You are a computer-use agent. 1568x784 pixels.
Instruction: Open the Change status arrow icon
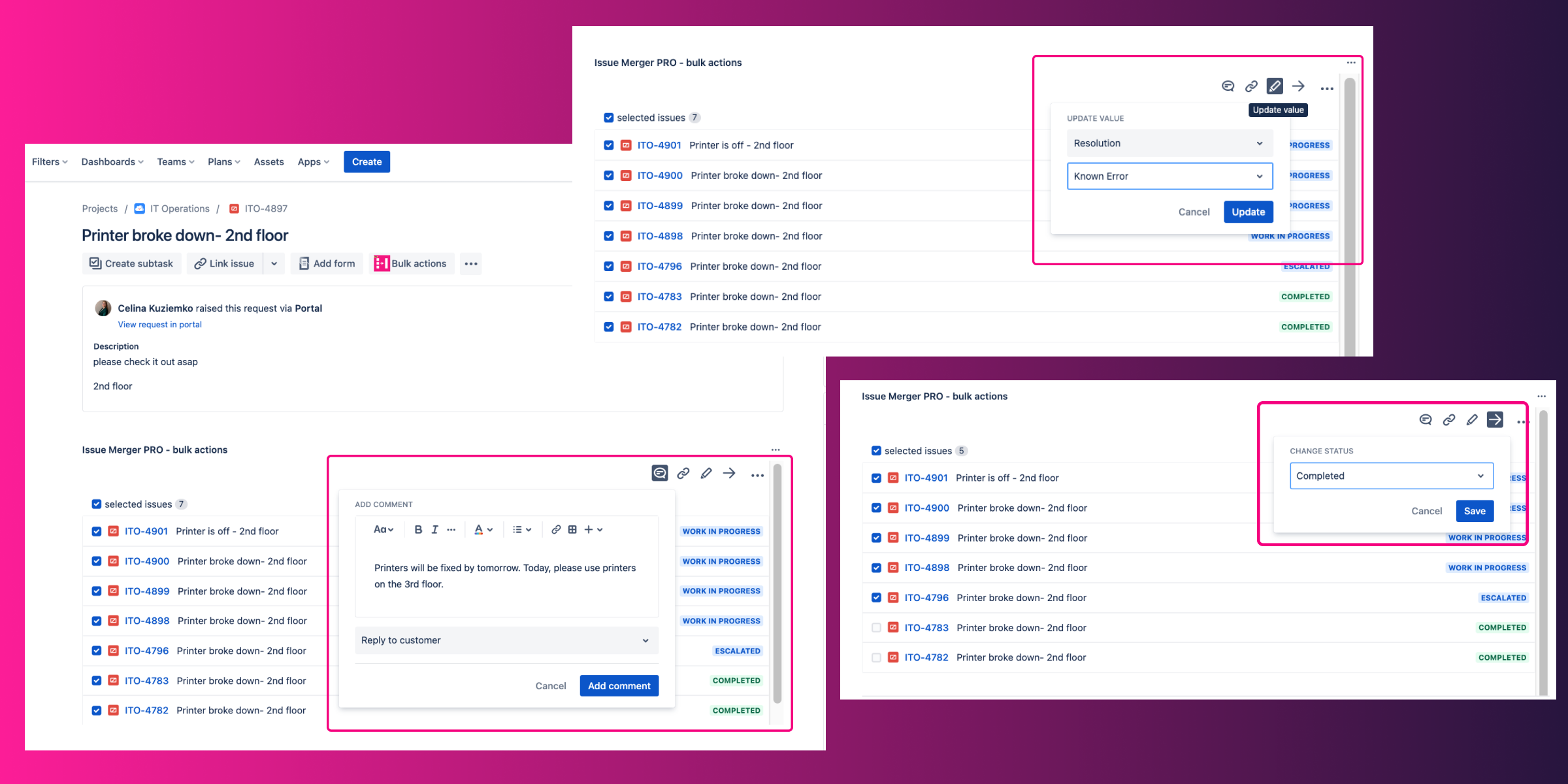(x=1496, y=420)
